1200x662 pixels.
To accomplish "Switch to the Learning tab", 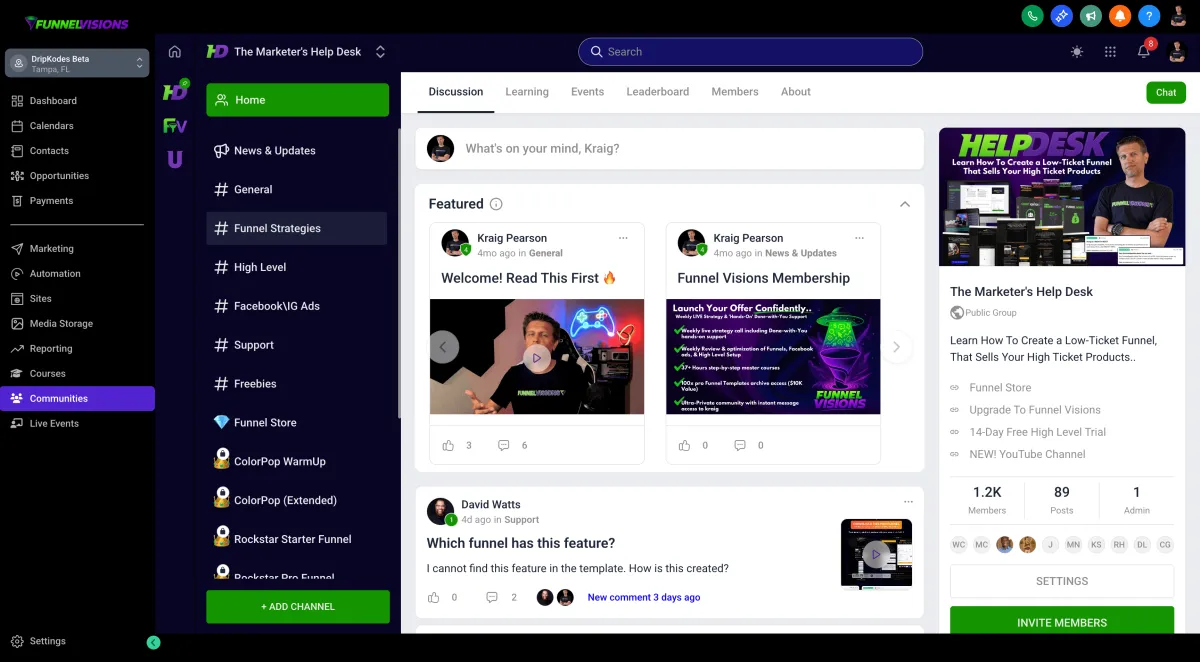I will (x=527, y=92).
